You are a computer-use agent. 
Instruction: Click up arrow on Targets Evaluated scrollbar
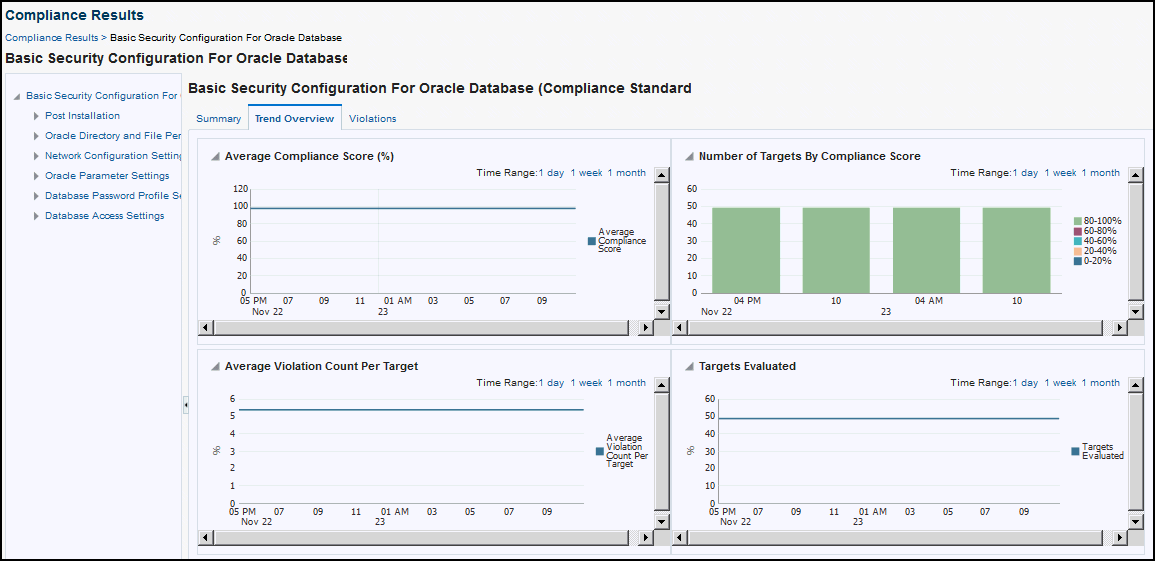pos(1135,384)
